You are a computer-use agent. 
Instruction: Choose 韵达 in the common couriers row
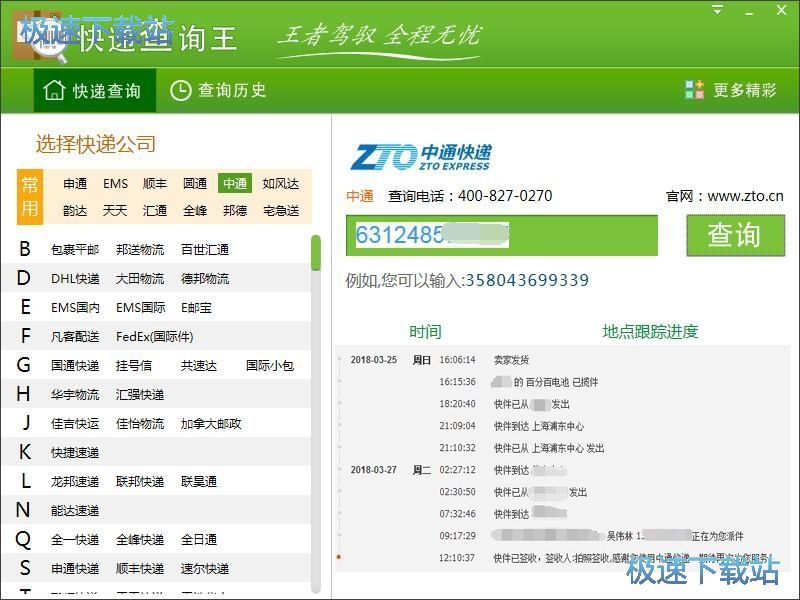tap(75, 210)
